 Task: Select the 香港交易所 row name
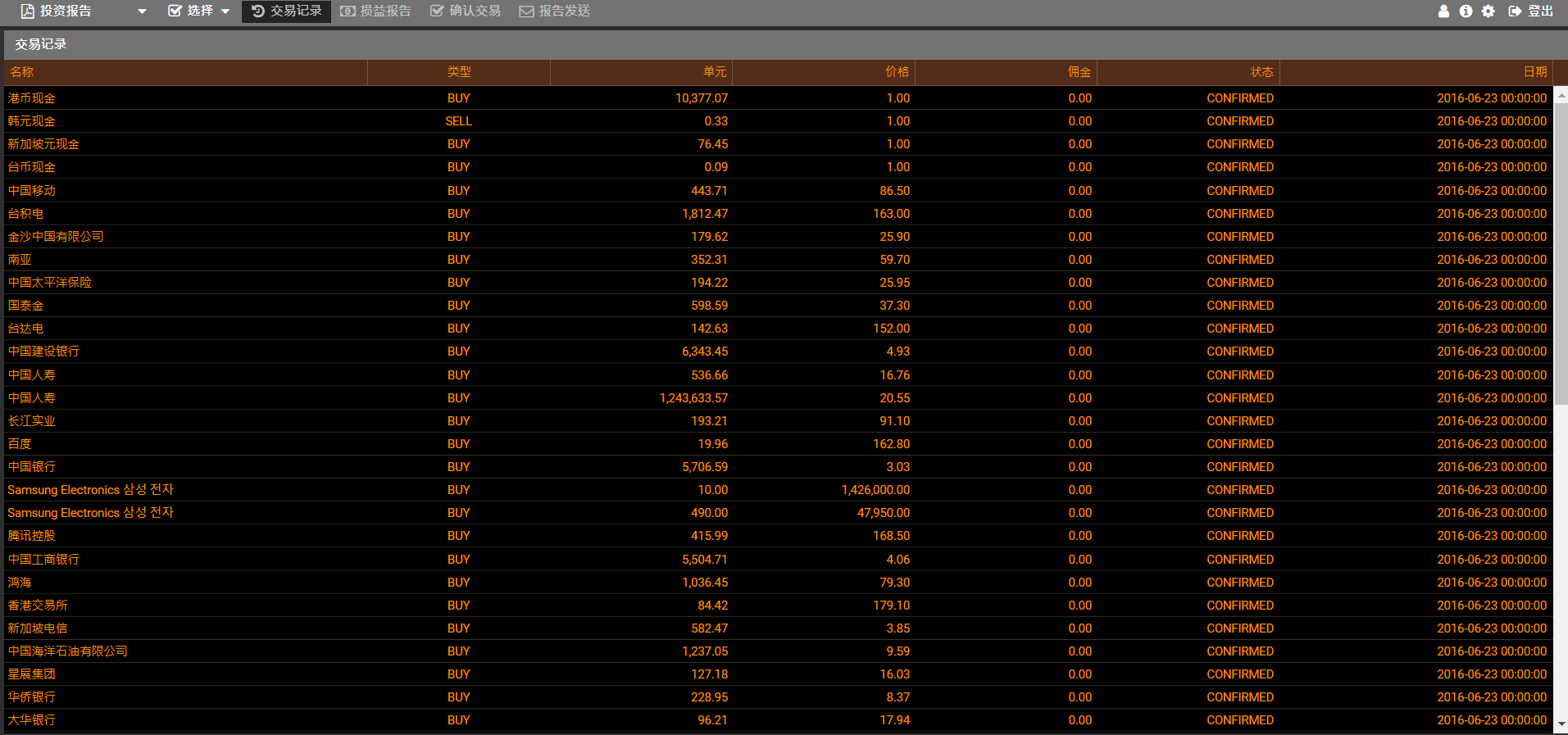[x=38, y=606]
